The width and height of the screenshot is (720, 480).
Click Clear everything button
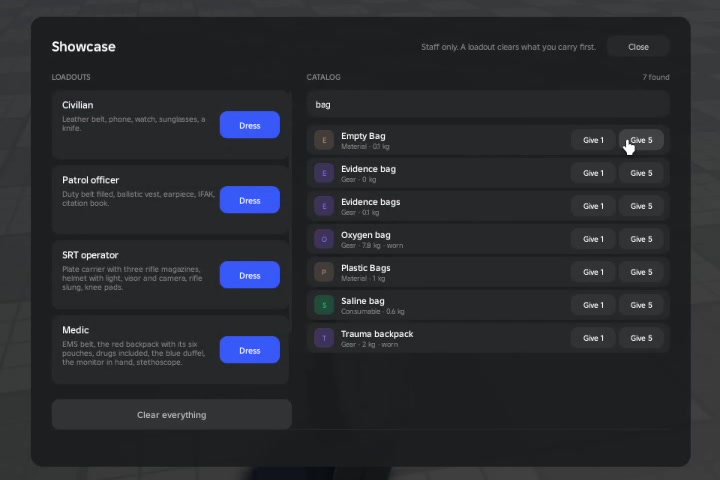pos(172,415)
